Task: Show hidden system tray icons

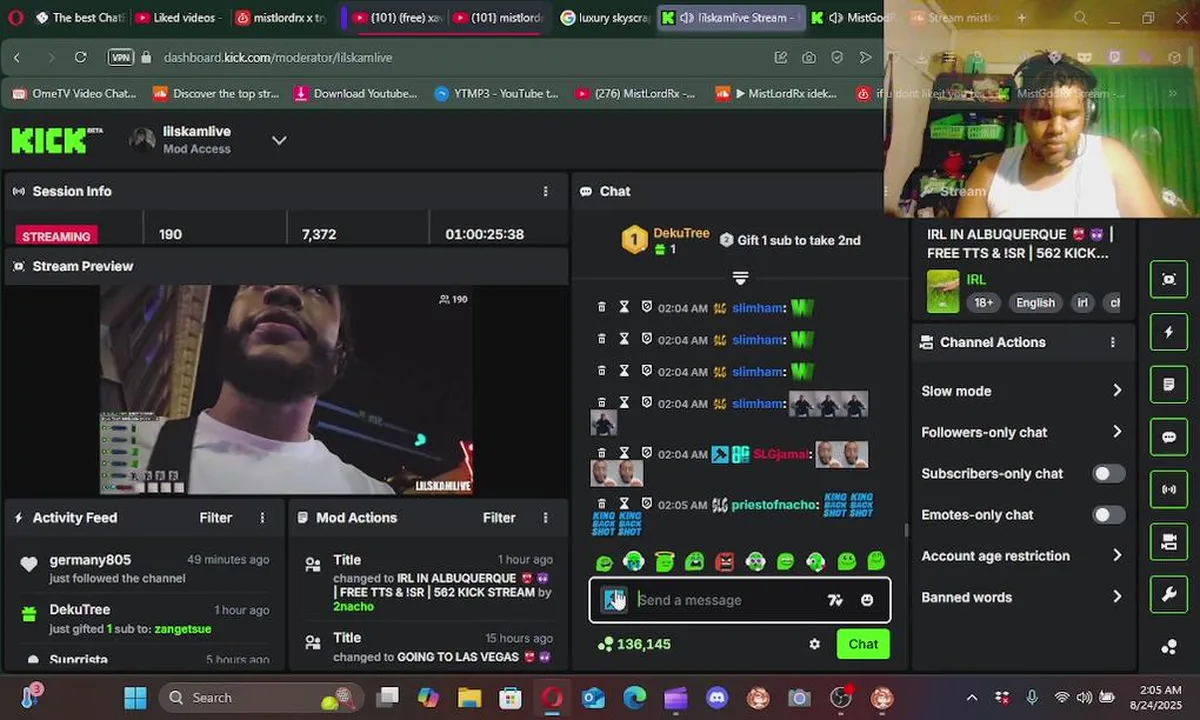Action: pyautogui.click(x=971, y=698)
